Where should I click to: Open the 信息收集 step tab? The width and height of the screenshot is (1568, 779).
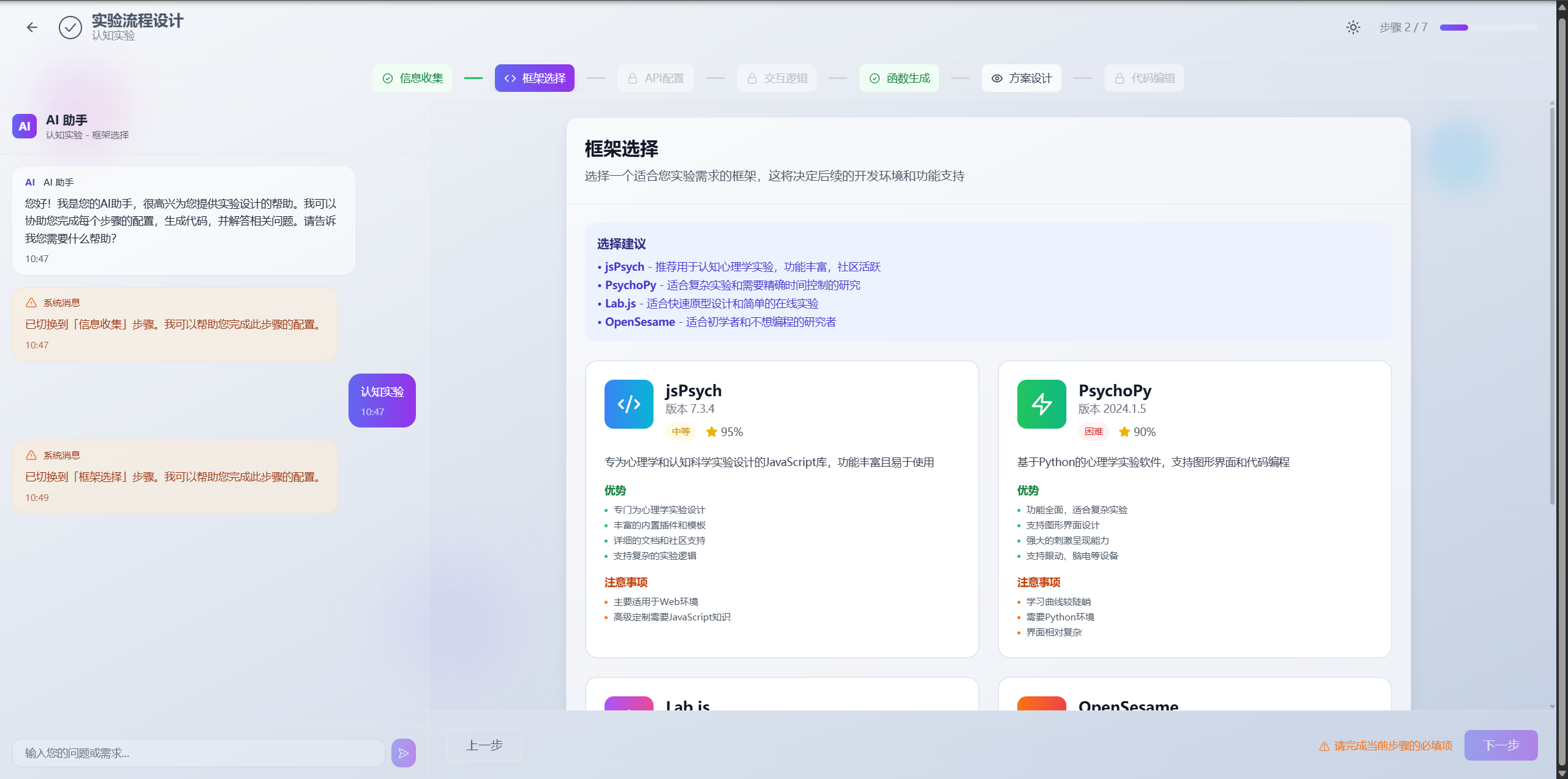pos(412,78)
